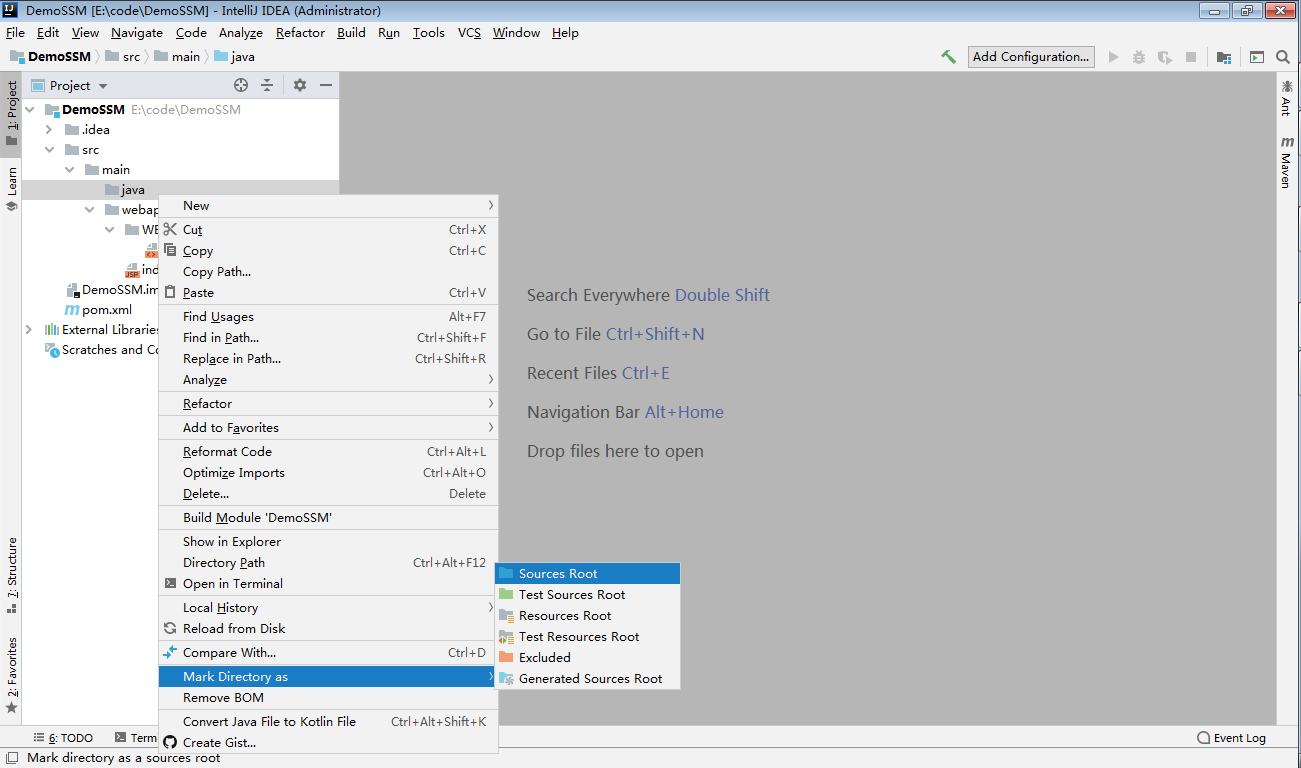
Task: Select Sources Root in submenu
Action: [588, 574]
